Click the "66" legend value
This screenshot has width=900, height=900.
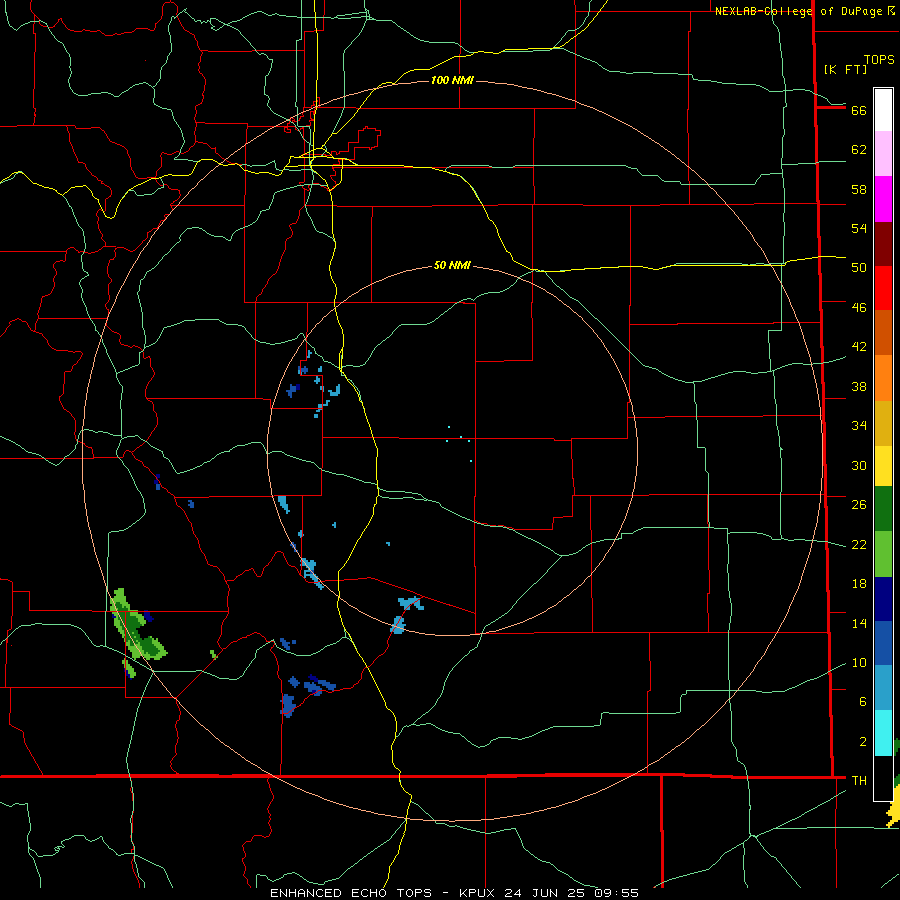(859, 110)
